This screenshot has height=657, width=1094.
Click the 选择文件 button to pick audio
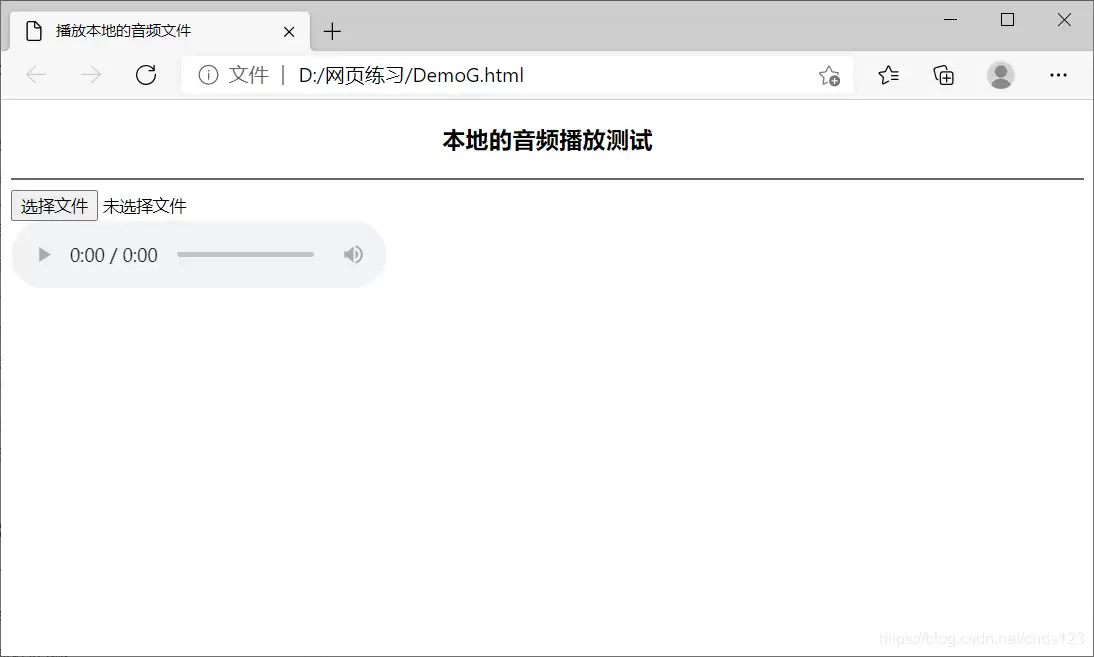click(54, 205)
